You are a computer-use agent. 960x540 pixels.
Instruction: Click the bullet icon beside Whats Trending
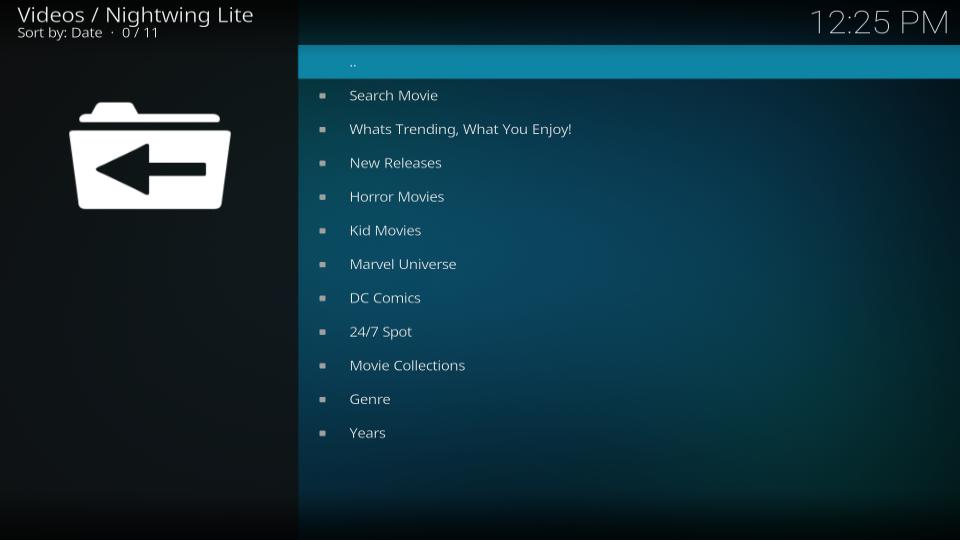[x=323, y=129]
